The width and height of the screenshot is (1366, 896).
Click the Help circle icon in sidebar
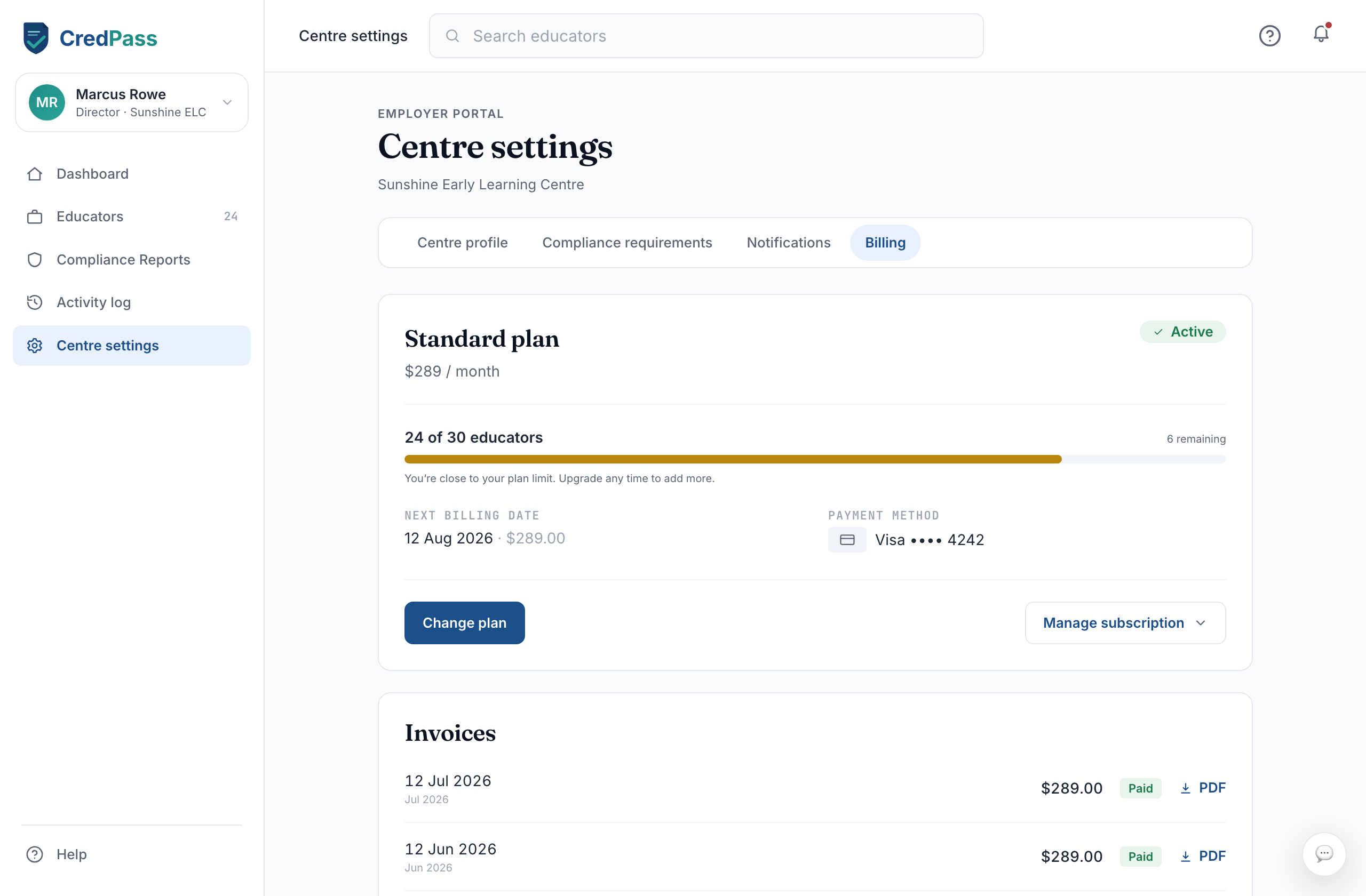(x=35, y=854)
